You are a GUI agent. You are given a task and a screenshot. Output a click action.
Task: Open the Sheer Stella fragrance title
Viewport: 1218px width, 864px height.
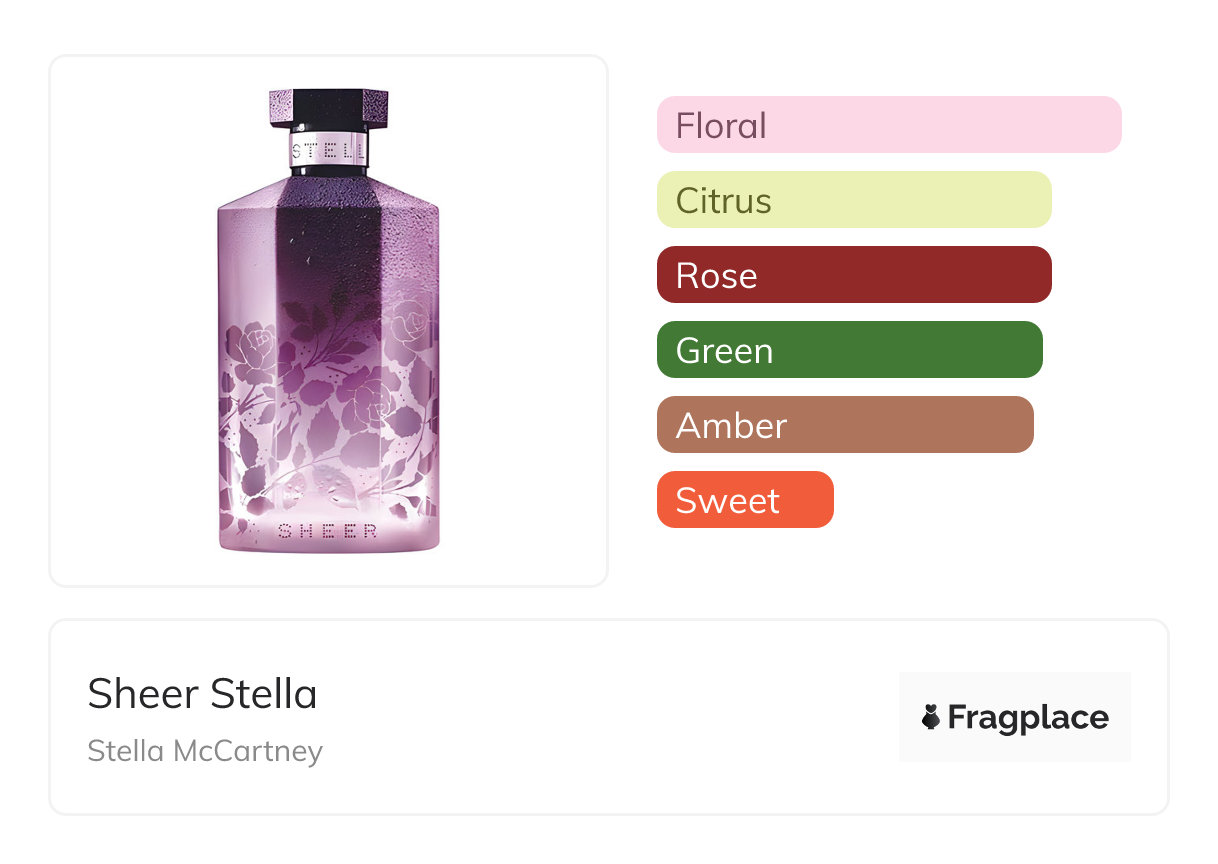point(202,694)
